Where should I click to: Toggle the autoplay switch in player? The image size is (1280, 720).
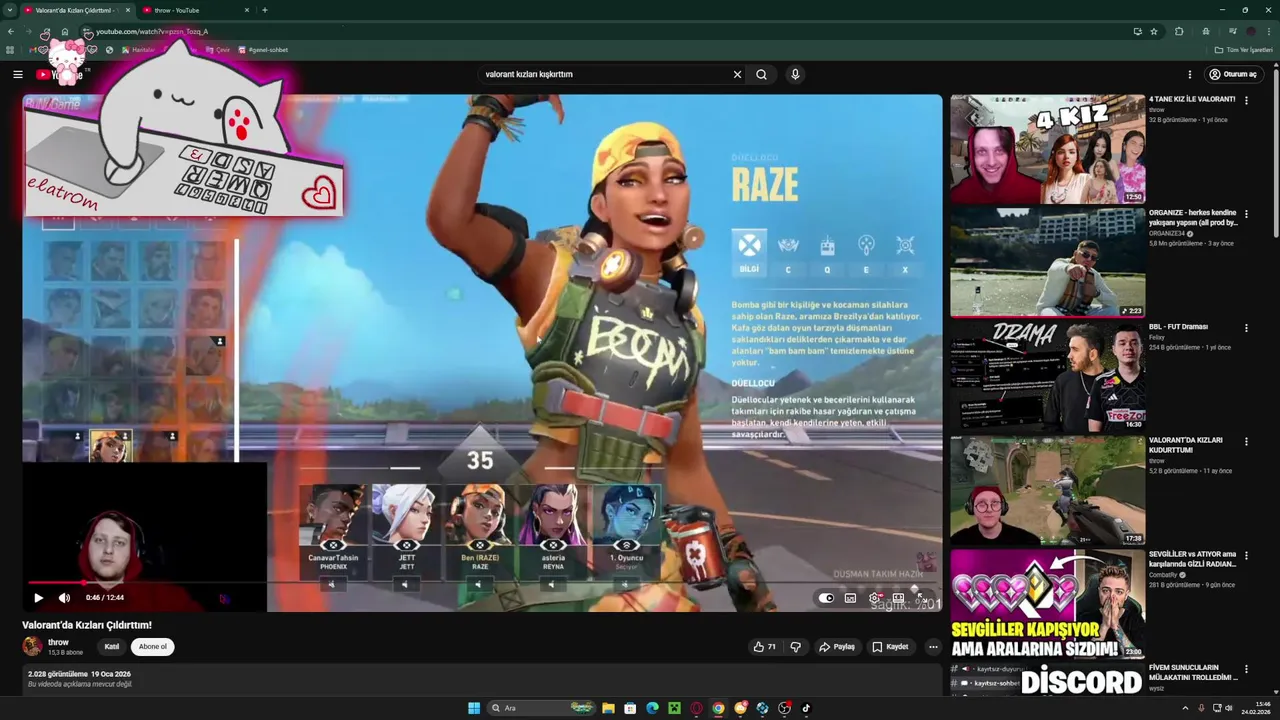click(826, 598)
